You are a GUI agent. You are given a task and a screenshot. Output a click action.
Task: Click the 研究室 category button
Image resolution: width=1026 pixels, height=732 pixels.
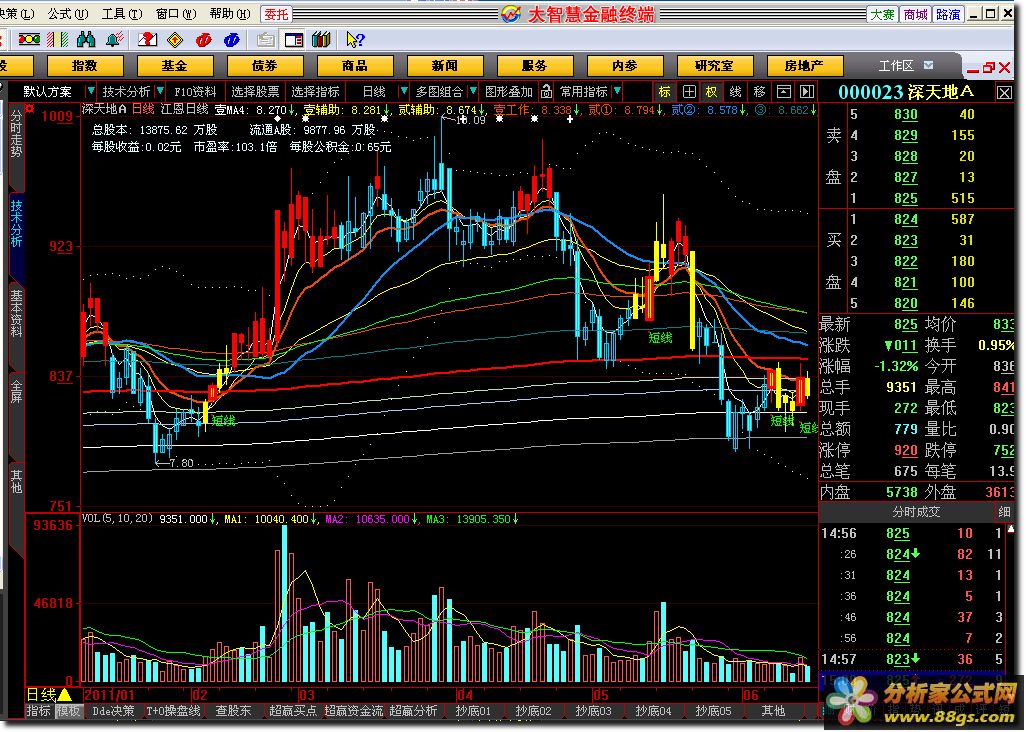pos(715,65)
